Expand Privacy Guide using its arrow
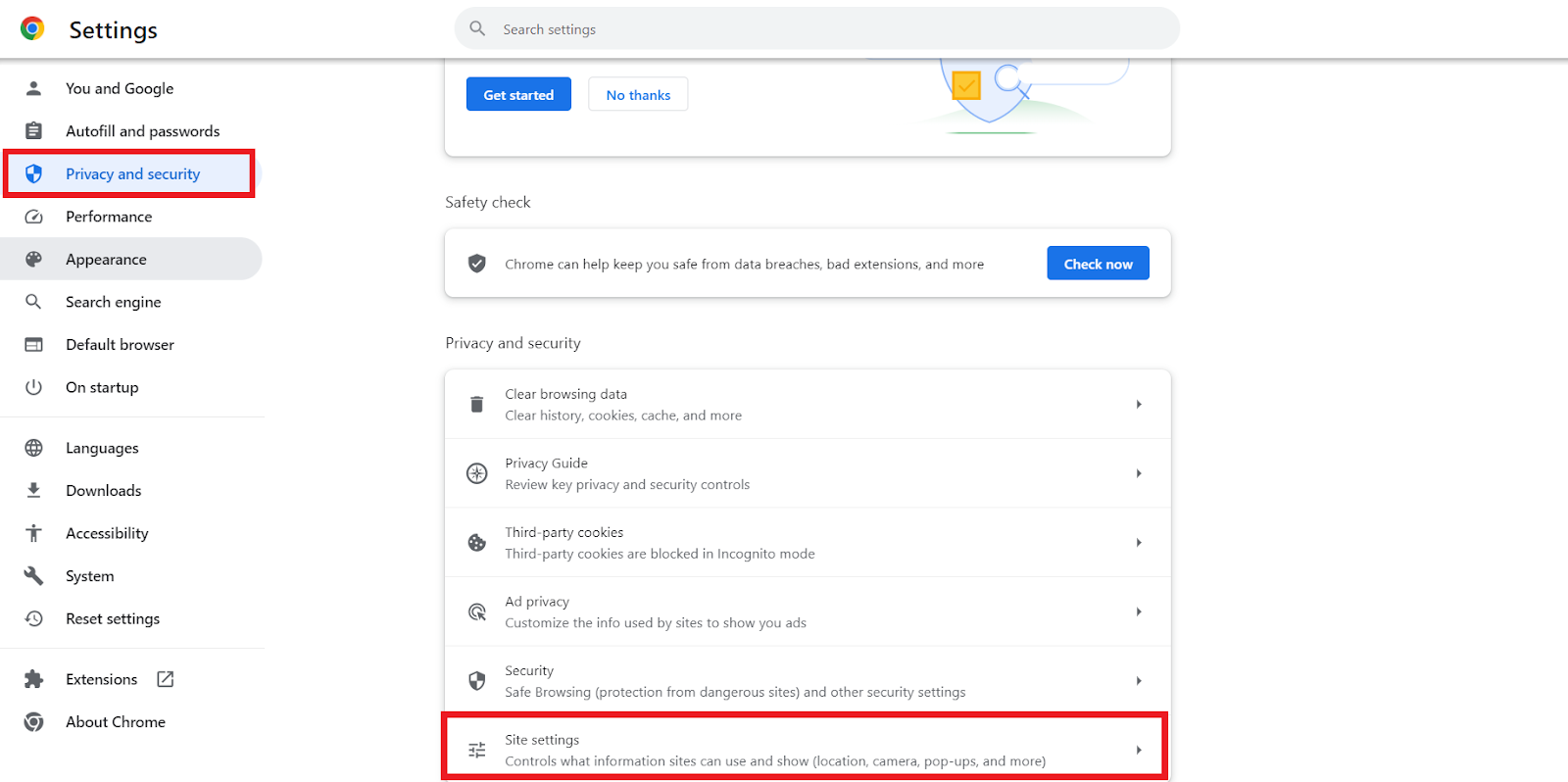Screen dimensions: 1568x782 [x=1139, y=473]
